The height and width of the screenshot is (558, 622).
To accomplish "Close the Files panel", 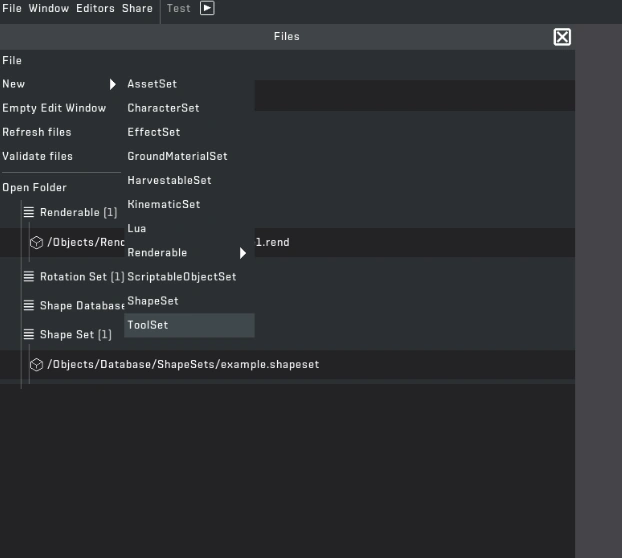I will click(x=562, y=37).
